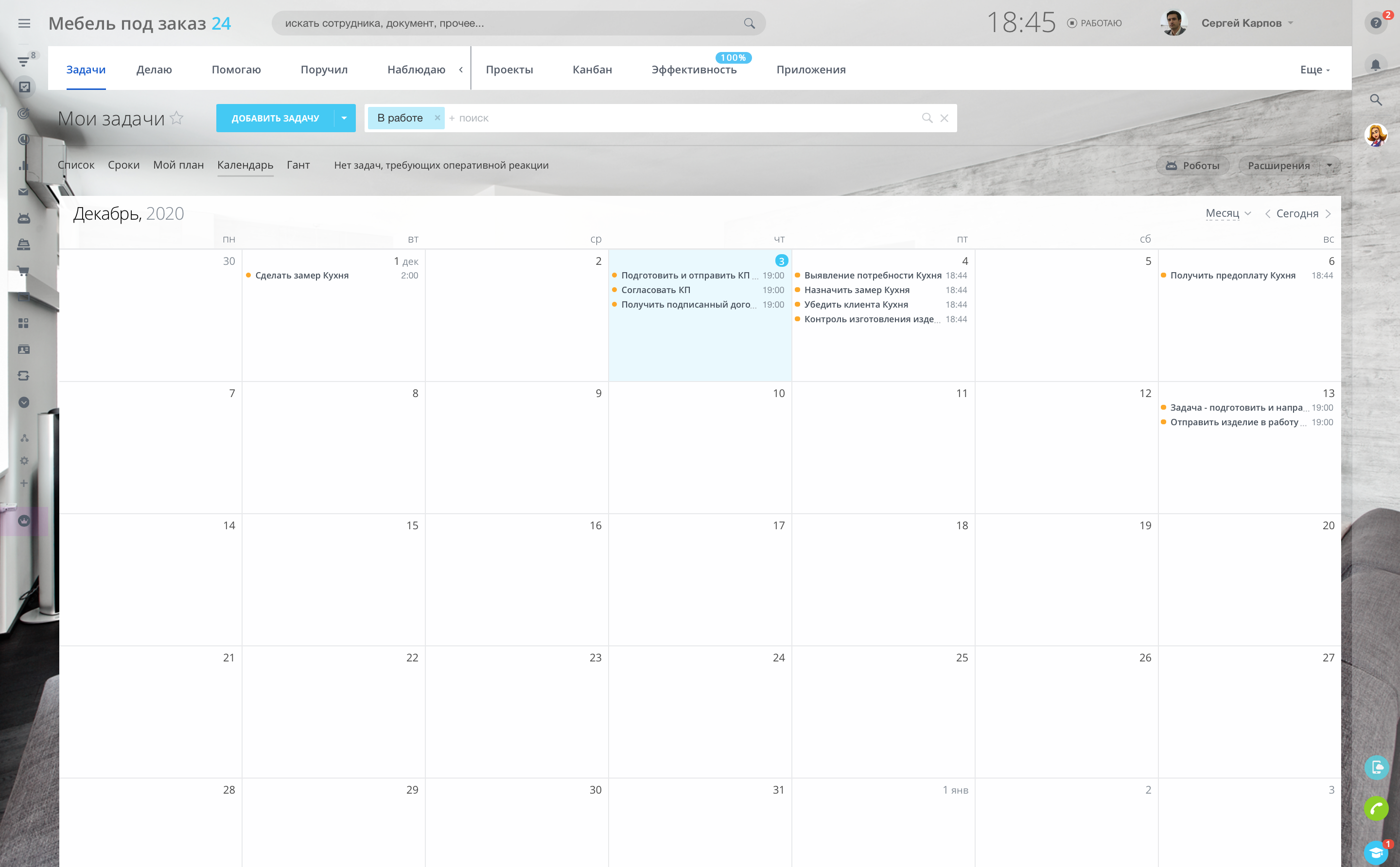Toggle the working status indicator
Image resolution: width=1400 pixels, height=867 pixels.
1094,23
